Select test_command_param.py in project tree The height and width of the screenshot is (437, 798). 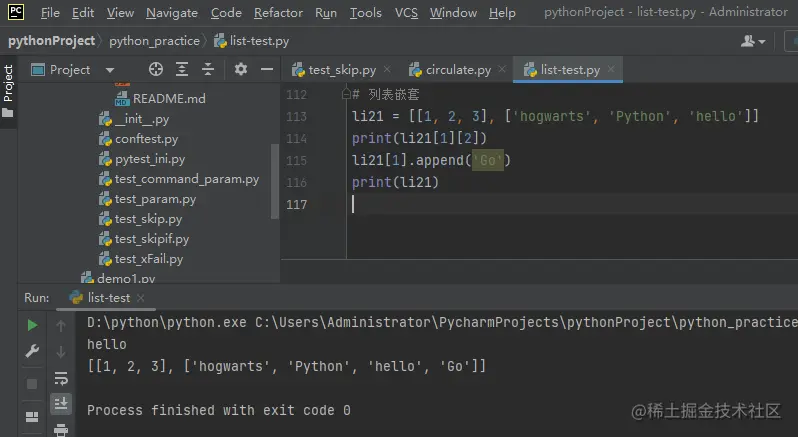tap(179, 179)
